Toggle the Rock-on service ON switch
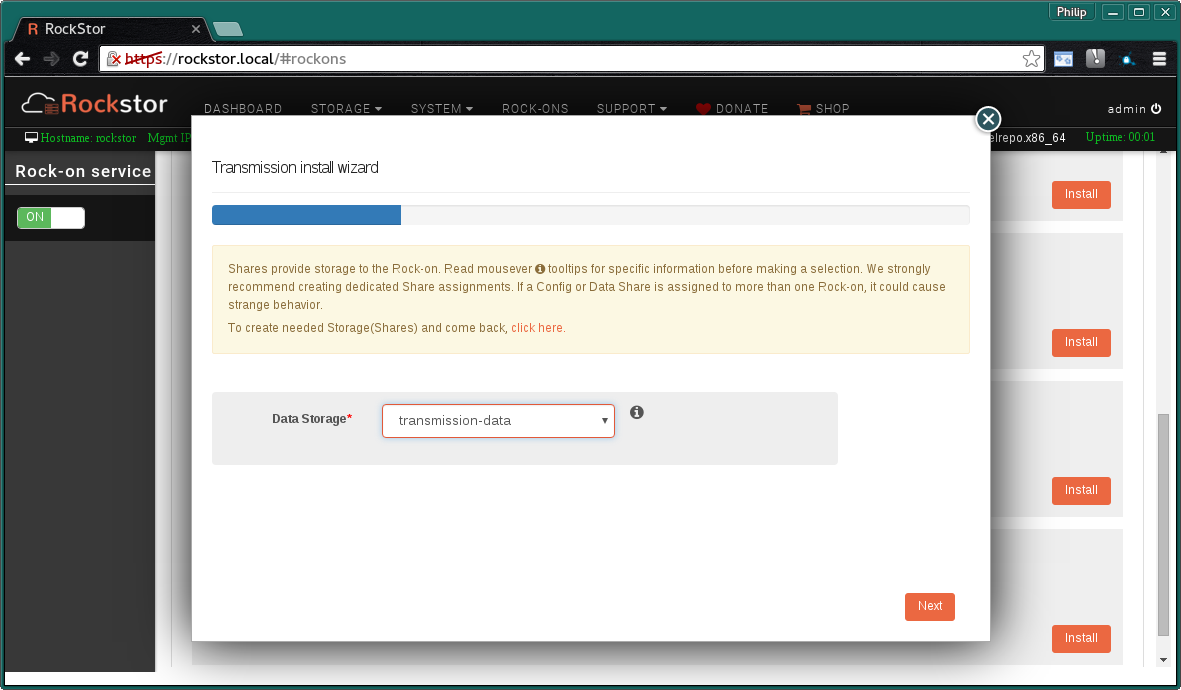Image resolution: width=1181 pixels, height=690 pixels. coord(50,218)
